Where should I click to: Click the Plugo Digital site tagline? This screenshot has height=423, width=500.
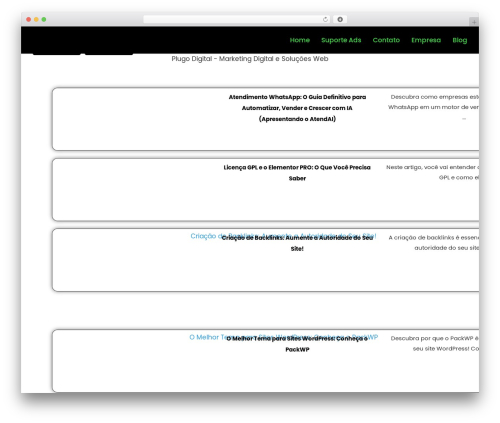coord(250,59)
